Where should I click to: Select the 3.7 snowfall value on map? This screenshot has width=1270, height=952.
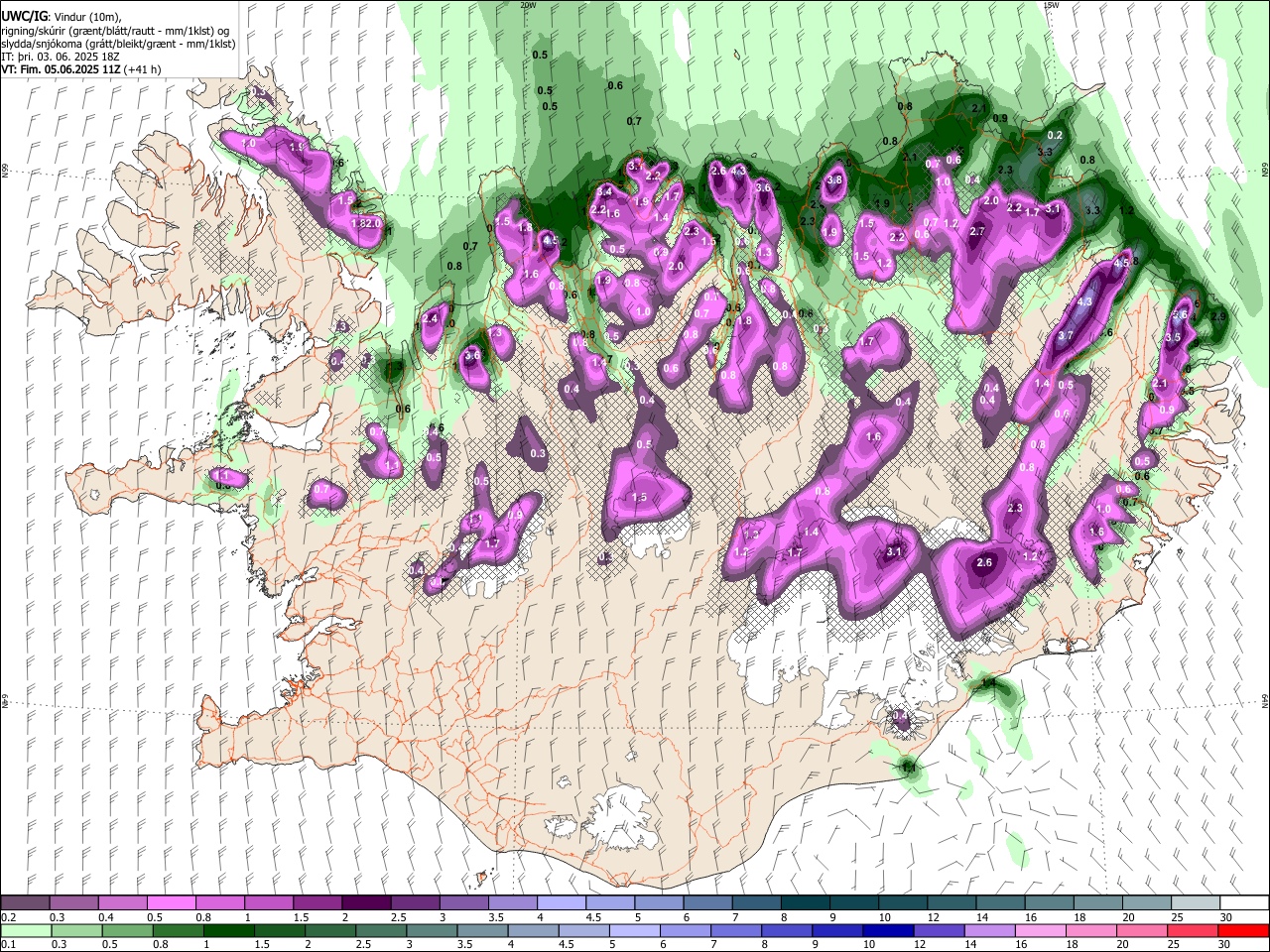point(1066,336)
